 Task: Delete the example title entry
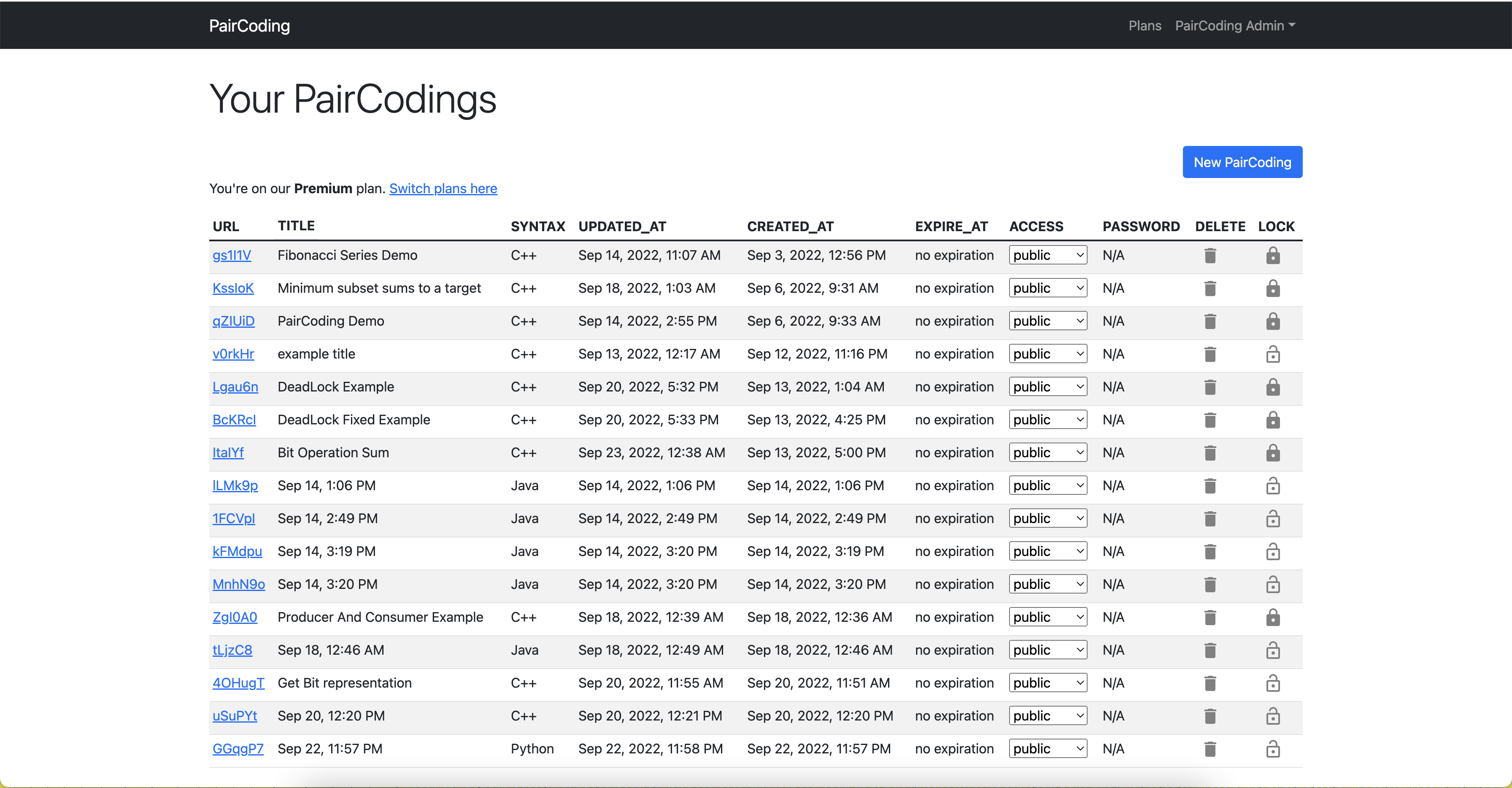pos(1210,354)
